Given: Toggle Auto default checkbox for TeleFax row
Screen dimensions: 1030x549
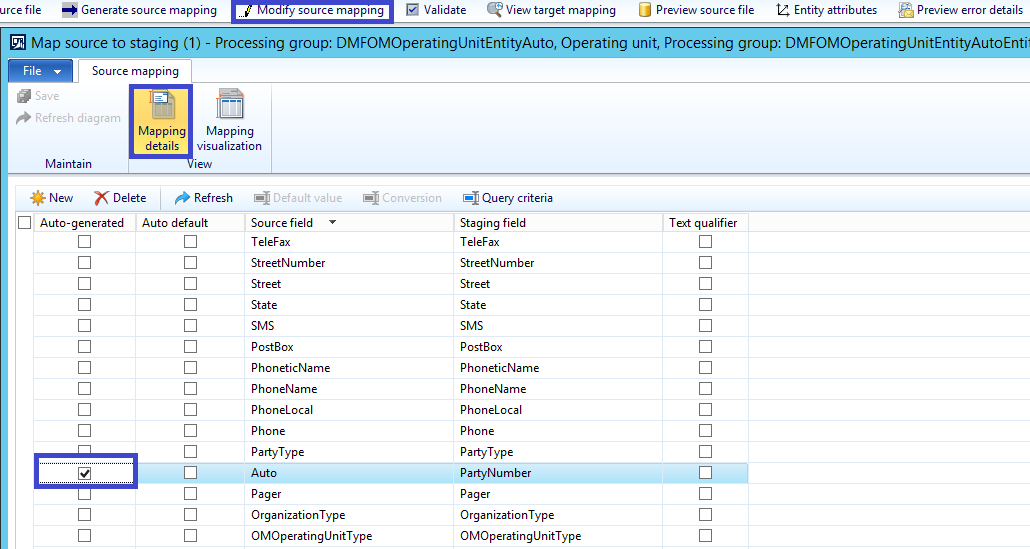Looking at the screenshot, I should pos(190,242).
